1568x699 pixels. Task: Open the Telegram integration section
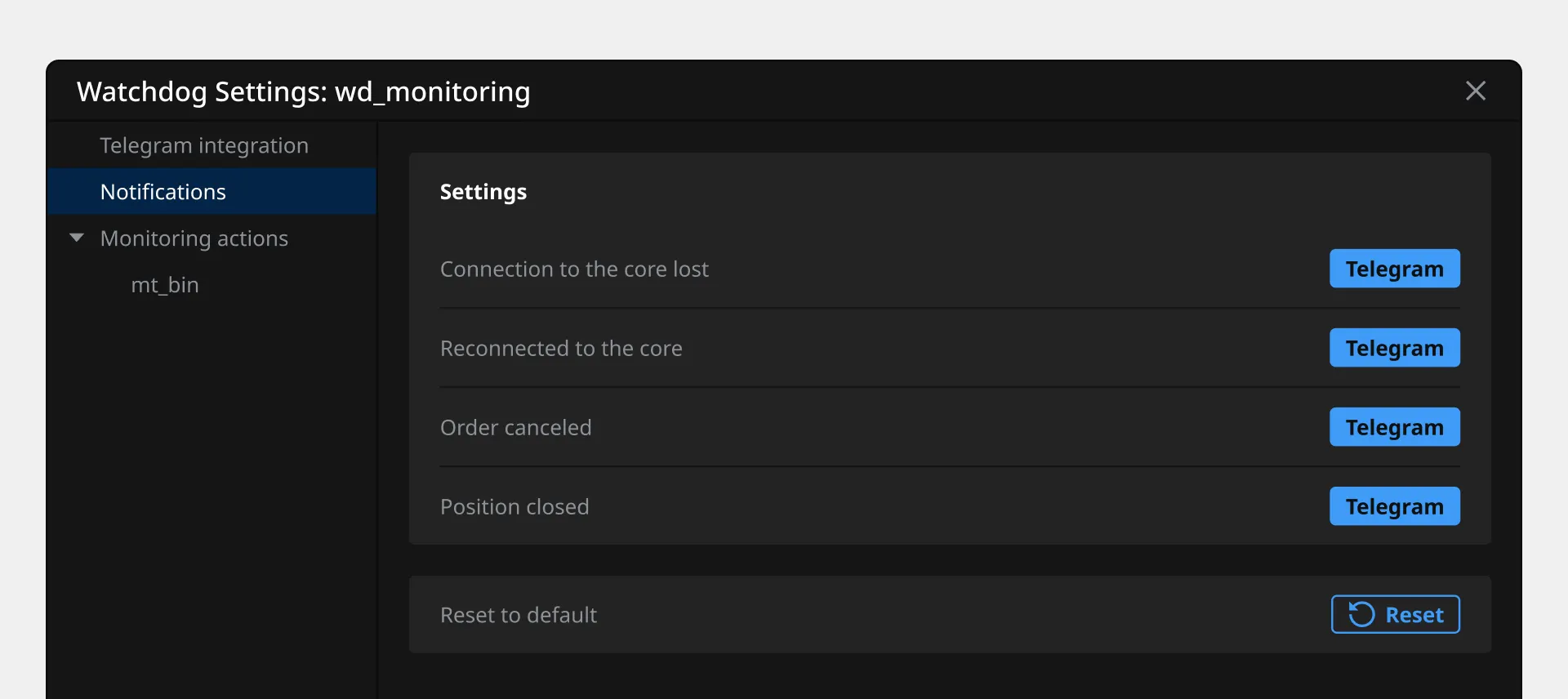[204, 145]
